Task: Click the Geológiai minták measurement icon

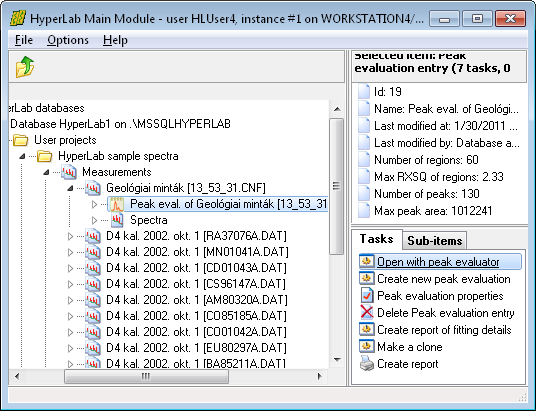Action: [x=93, y=188]
